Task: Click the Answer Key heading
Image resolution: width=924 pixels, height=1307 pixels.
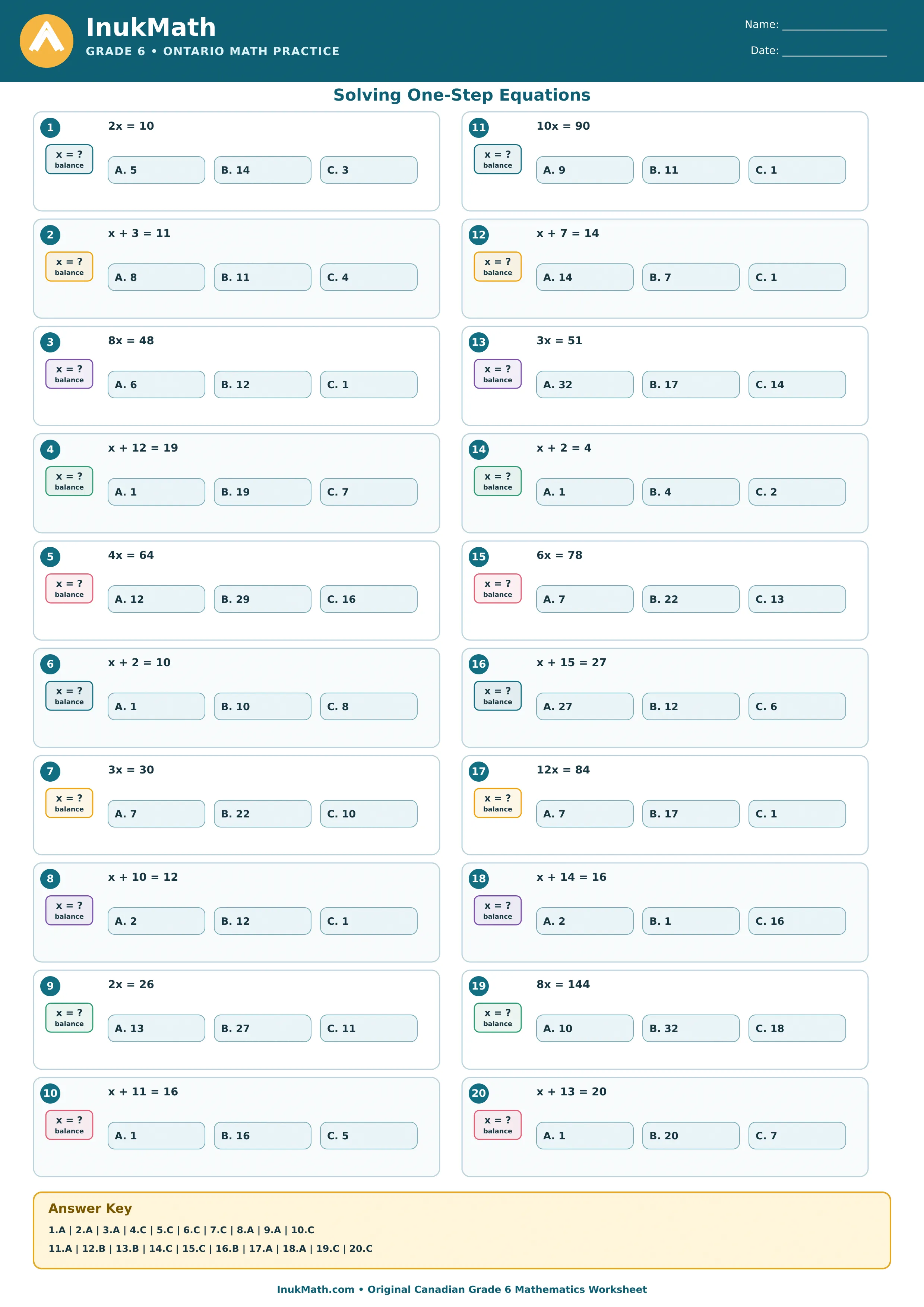Action: pos(90,1209)
